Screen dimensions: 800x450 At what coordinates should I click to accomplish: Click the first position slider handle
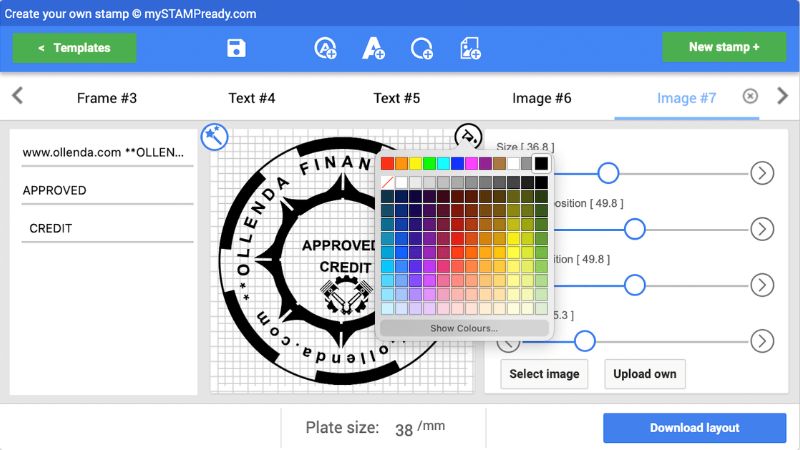tap(634, 229)
